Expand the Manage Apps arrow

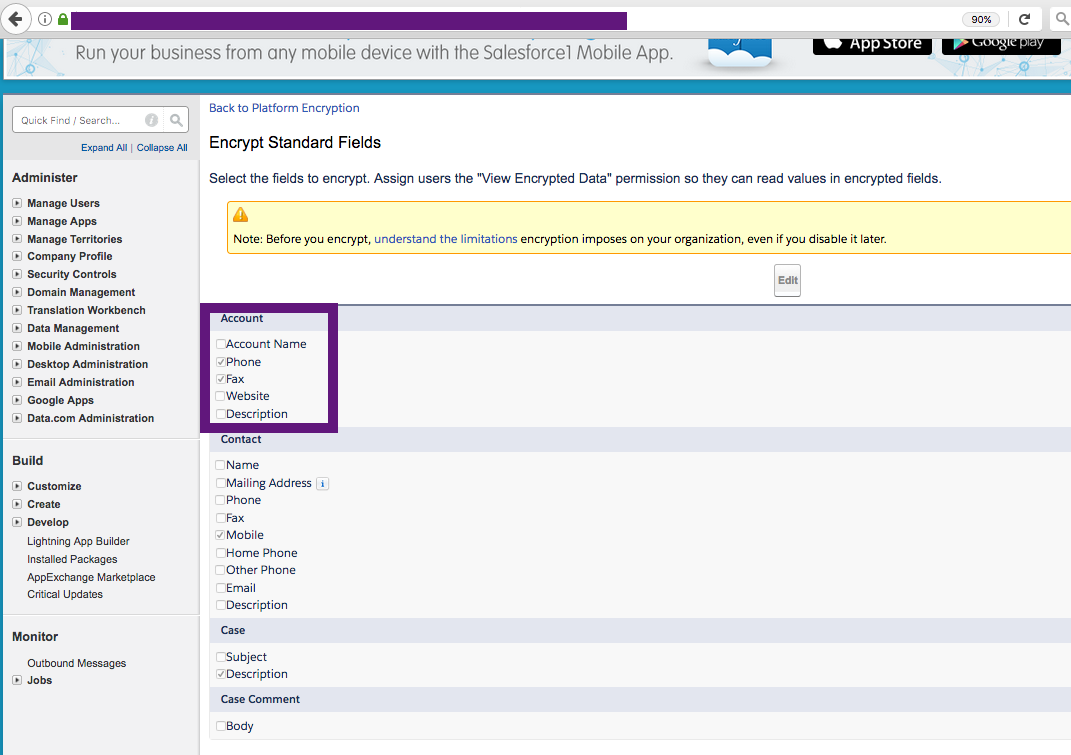point(17,221)
